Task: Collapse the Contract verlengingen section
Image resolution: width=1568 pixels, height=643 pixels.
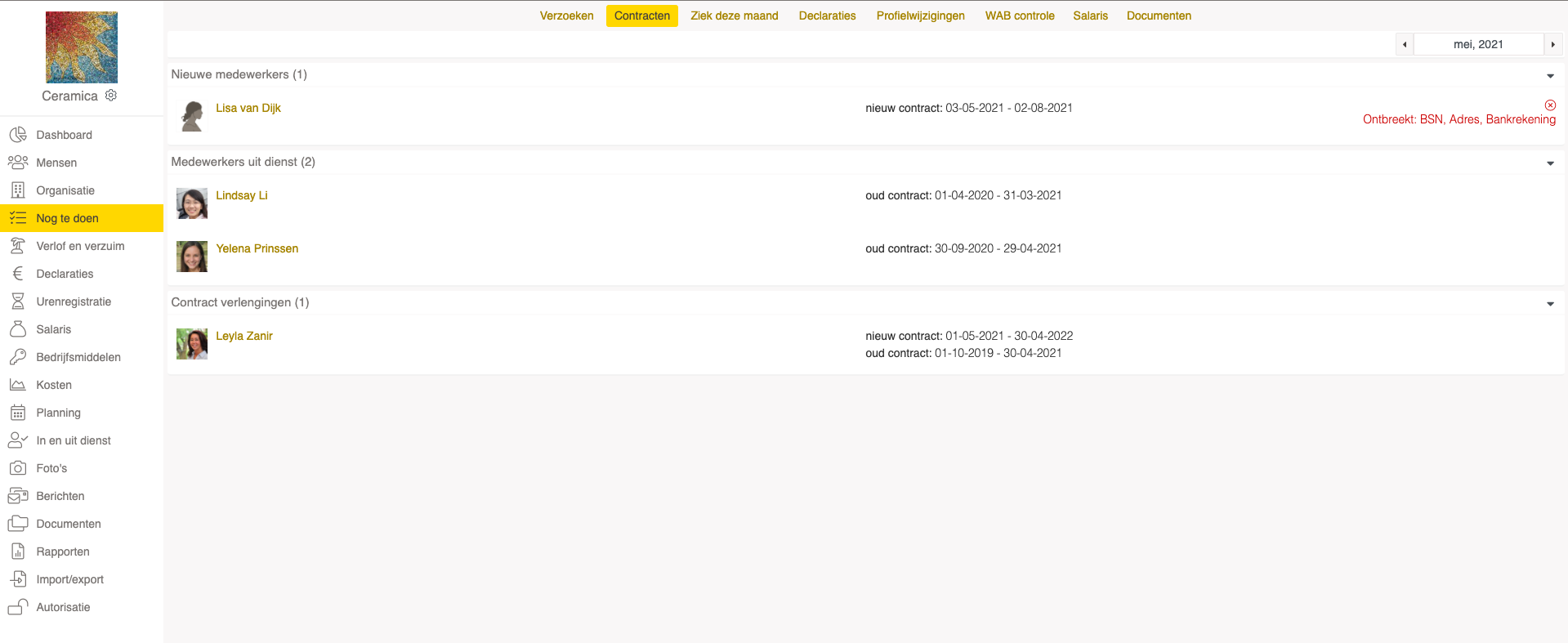Action: (1550, 304)
